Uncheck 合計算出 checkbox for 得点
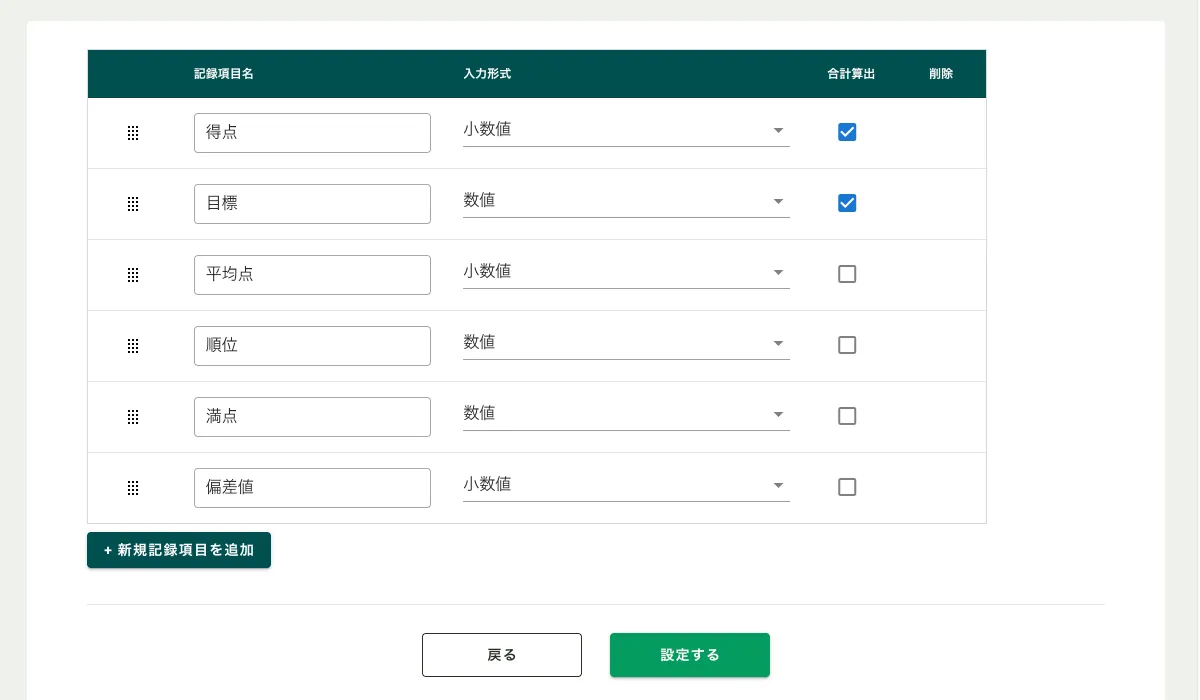Viewport: 1200px width, 700px height. click(x=847, y=132)
